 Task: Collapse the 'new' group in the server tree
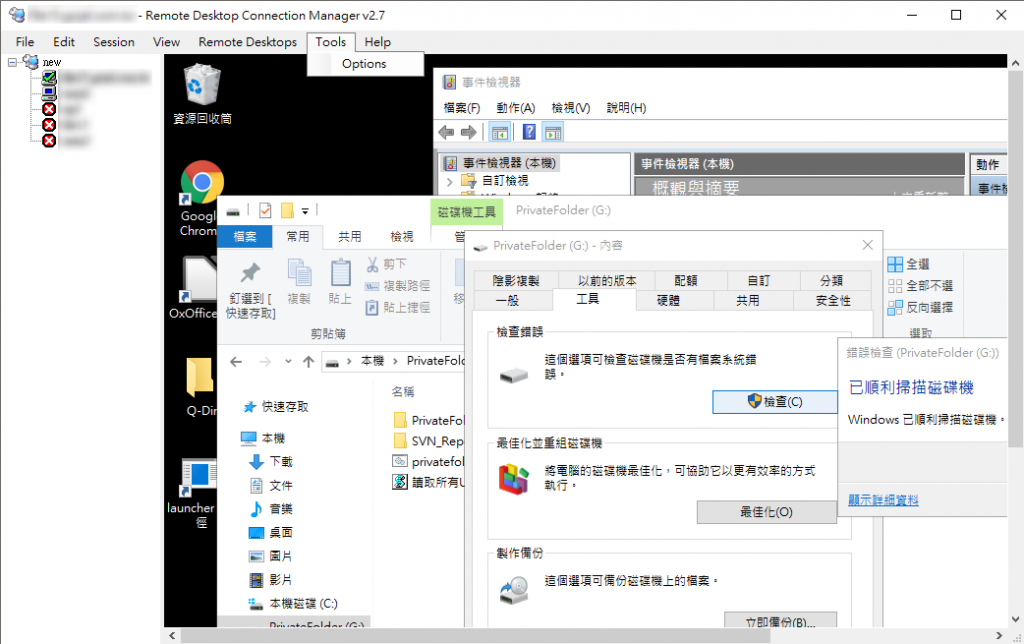pyautogui.click(x=12, y=63)
